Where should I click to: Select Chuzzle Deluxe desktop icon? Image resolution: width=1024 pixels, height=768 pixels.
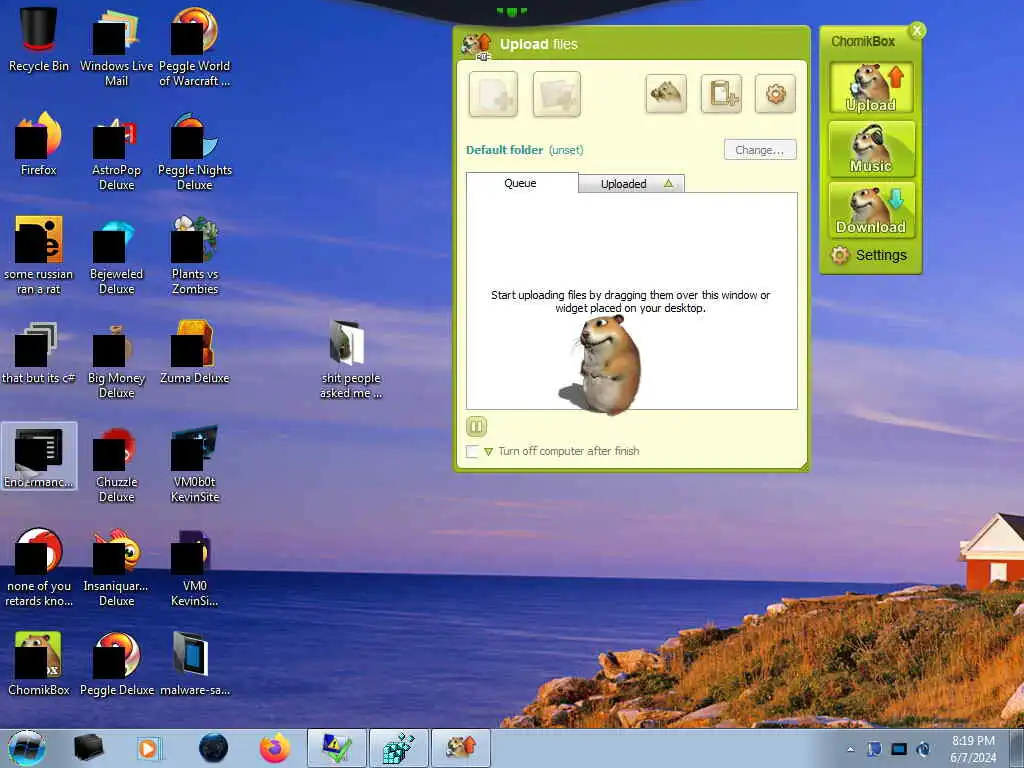click(116, 464)
